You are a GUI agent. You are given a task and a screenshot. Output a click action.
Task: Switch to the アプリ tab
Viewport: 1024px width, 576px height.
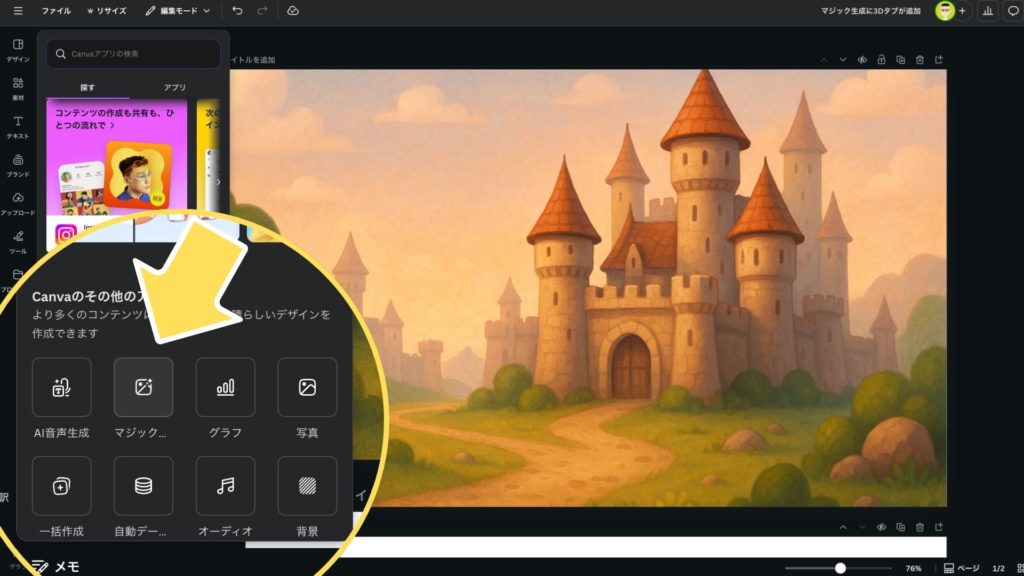pyautogui.click(x=175, y=88)
